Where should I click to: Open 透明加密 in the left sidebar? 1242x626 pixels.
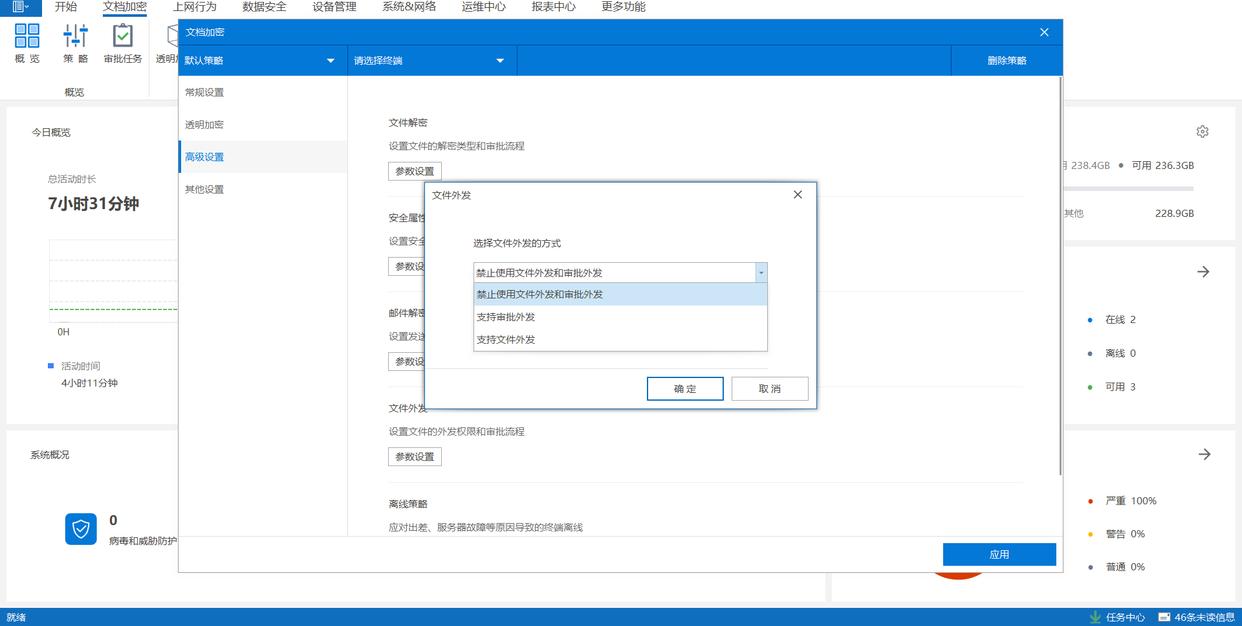[x=205, y=125]
